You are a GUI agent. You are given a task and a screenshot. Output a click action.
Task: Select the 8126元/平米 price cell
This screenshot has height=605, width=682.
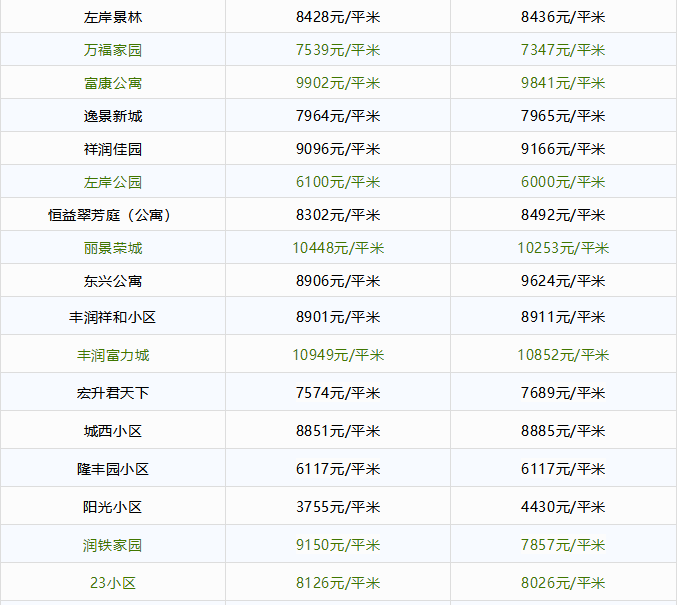338,582
